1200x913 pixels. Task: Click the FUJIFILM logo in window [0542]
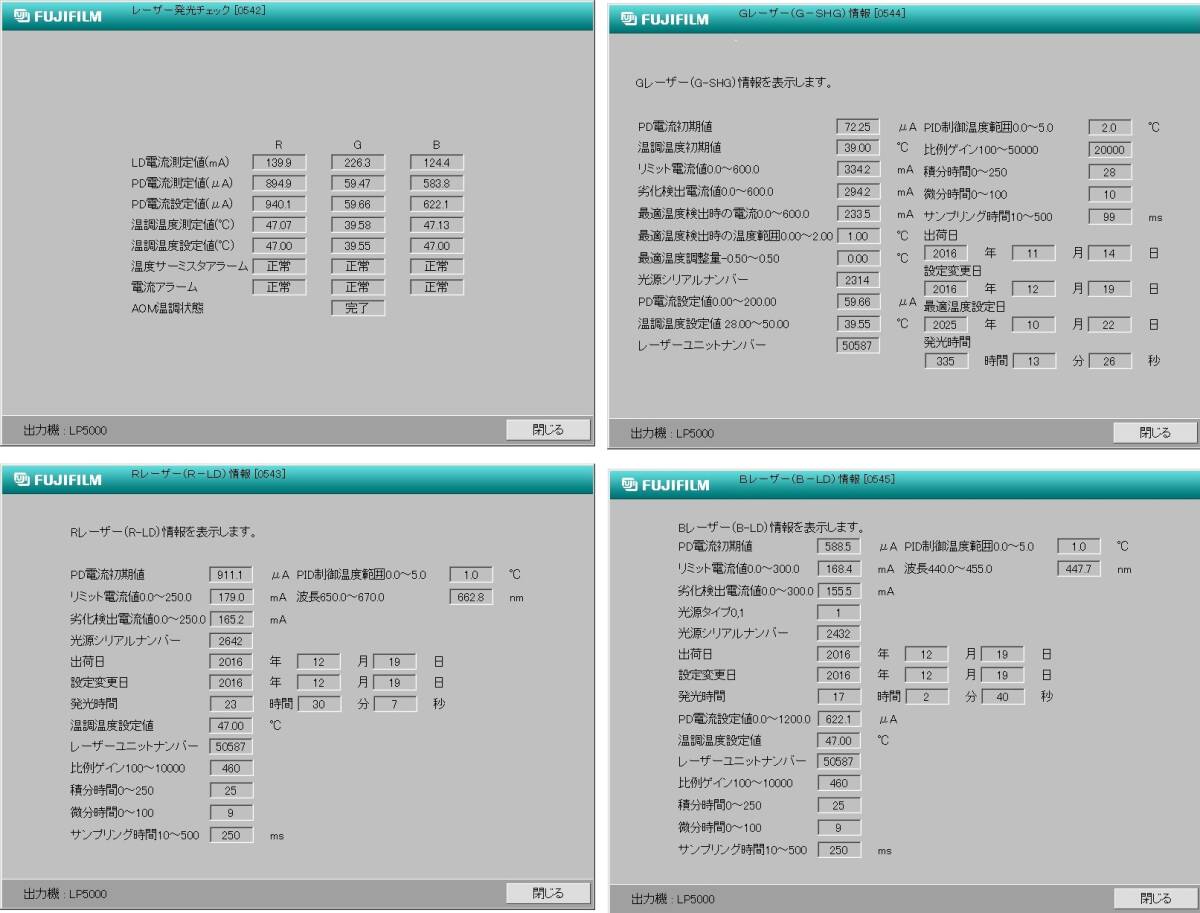[x=58, y=16]
